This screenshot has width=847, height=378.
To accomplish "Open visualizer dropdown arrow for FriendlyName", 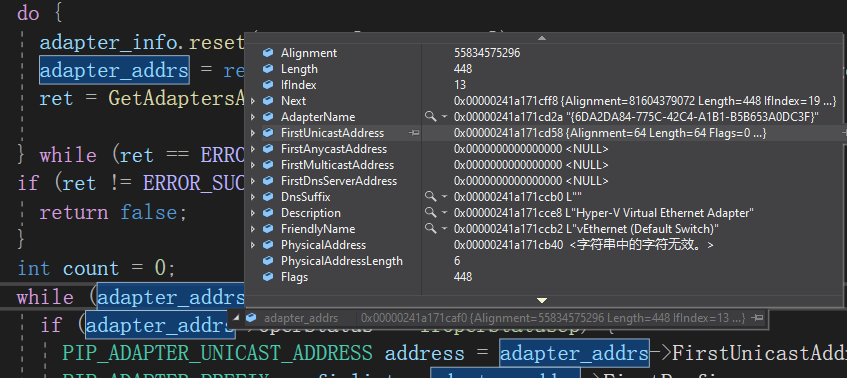I will tap(445, 229).
